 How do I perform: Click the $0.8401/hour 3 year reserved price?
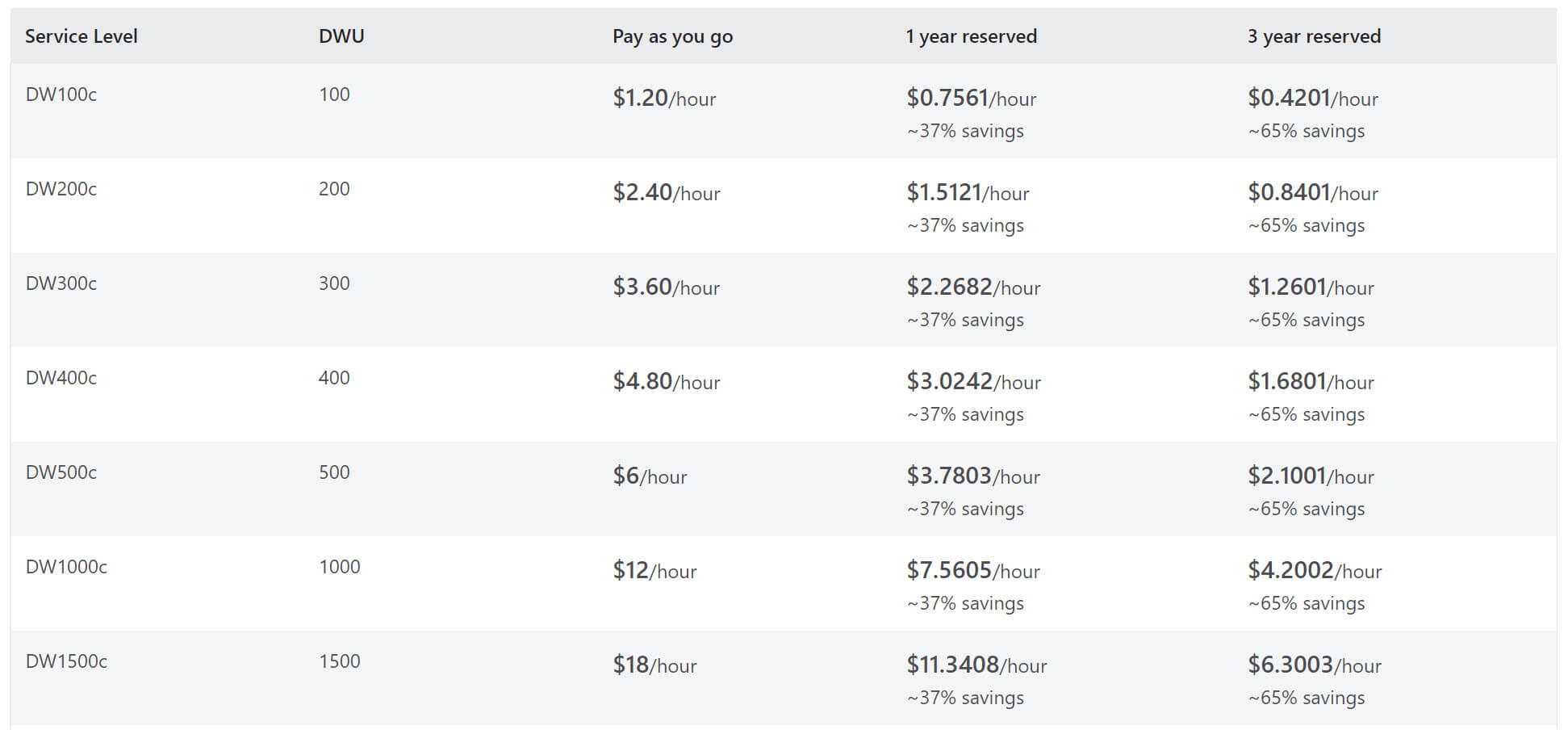(x=1312, y=193)
